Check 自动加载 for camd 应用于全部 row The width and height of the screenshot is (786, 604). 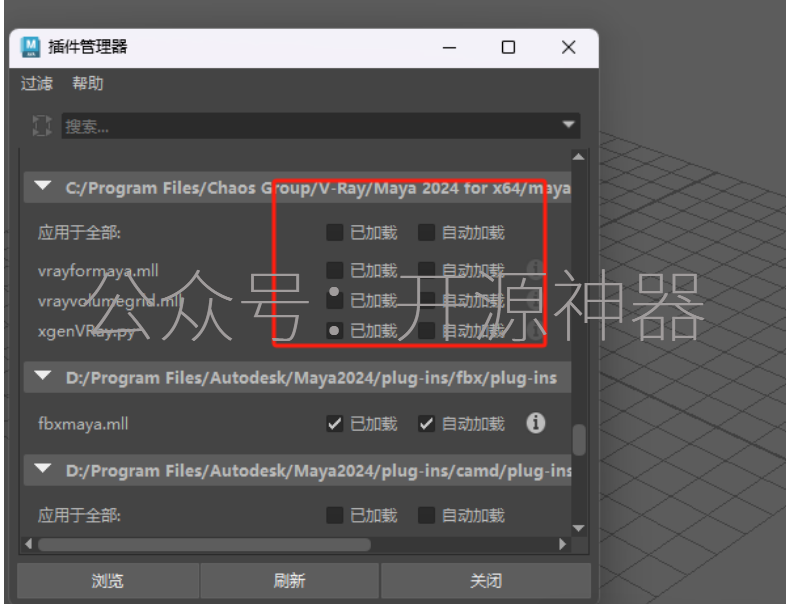click(426, 515)
